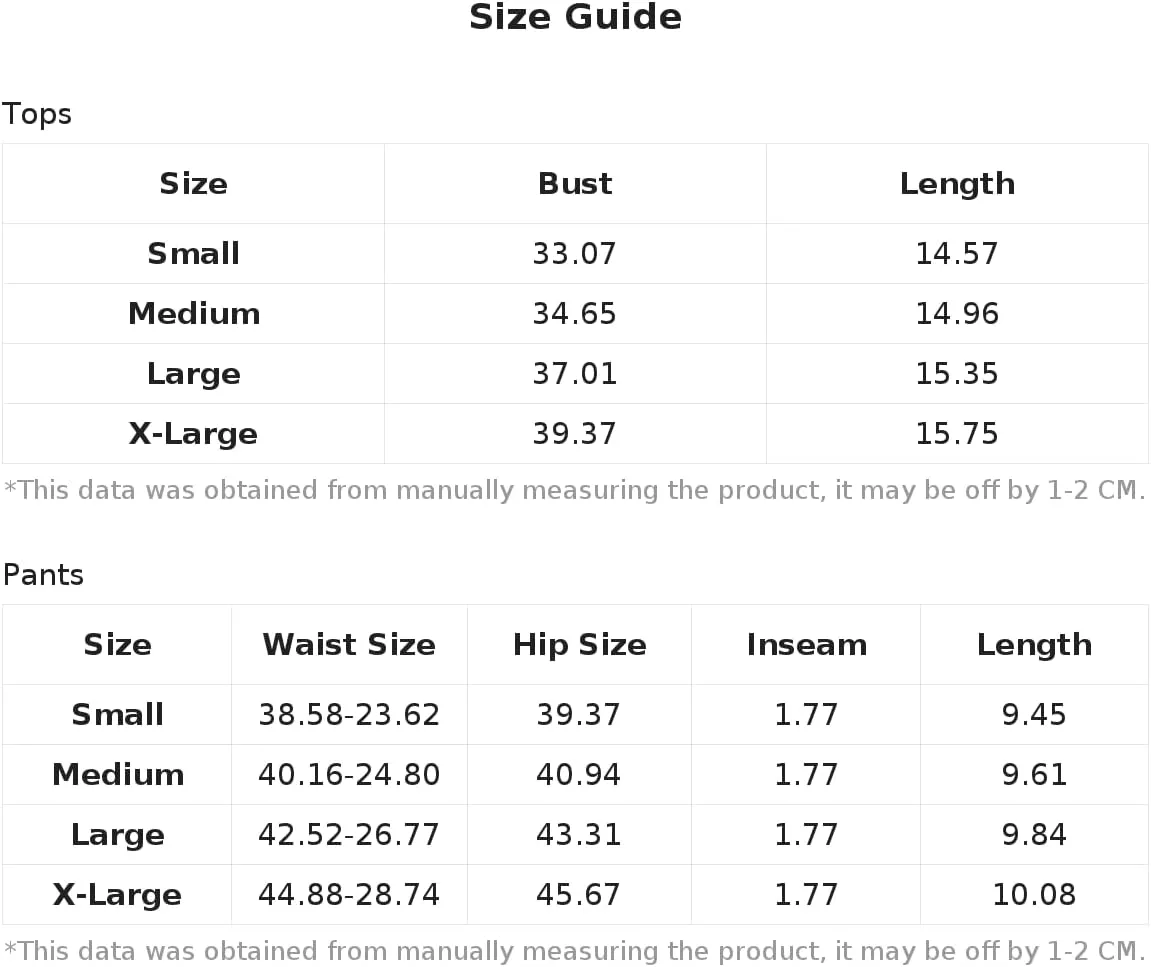Select Large waist value 42.52-26.77
The width and height of the screenshot is (1151, 967).
point(349,834)
